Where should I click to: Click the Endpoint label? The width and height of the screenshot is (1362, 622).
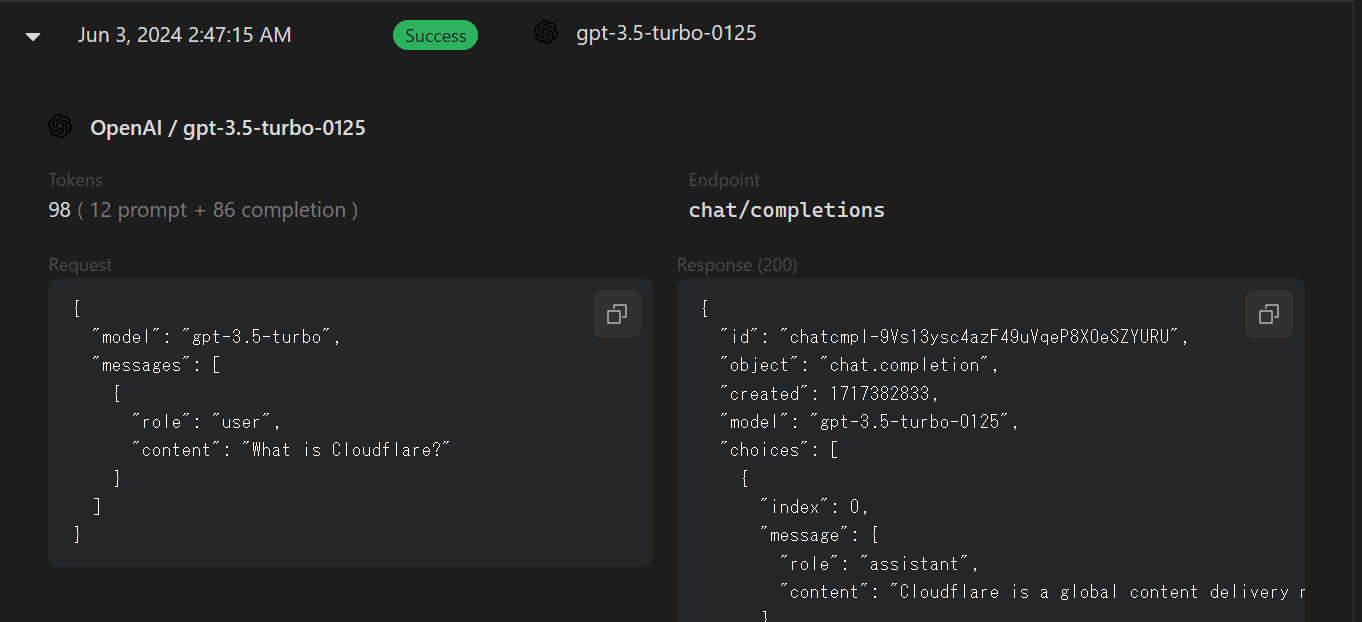point(724,180)
